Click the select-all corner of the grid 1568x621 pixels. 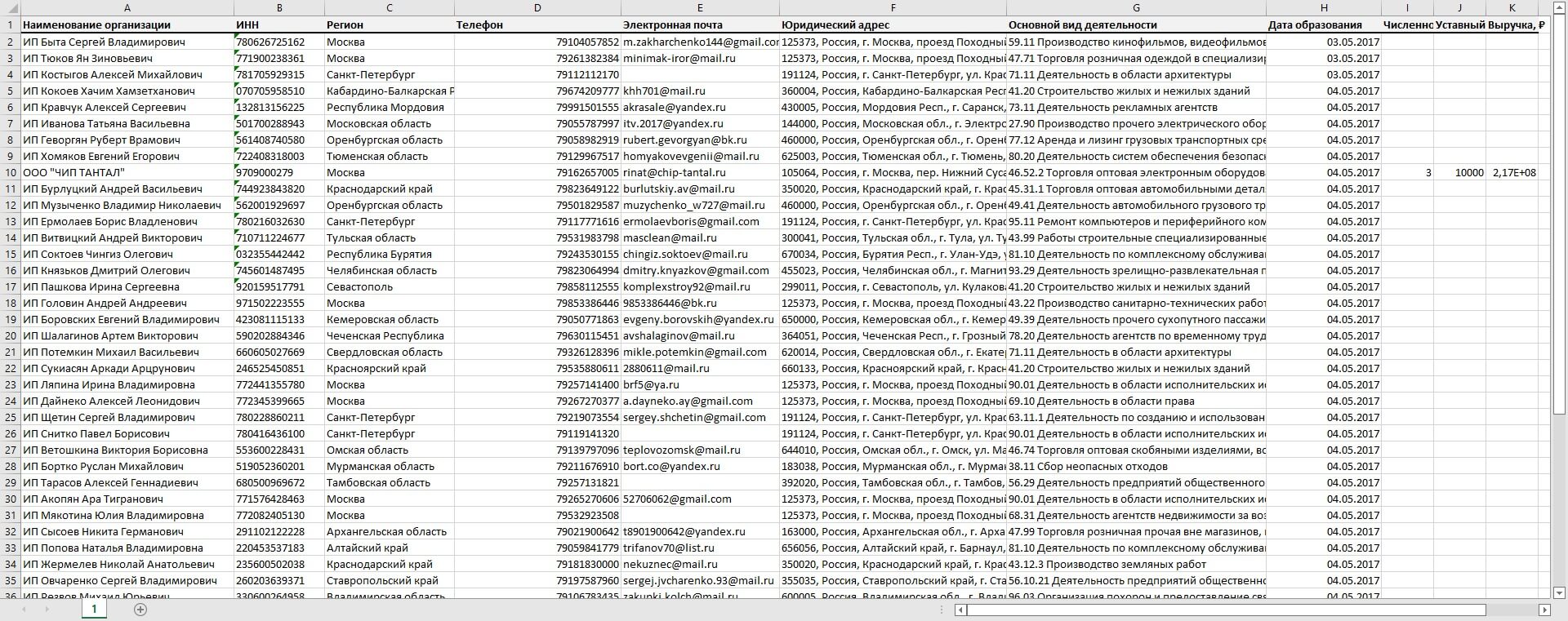(10, 7)
